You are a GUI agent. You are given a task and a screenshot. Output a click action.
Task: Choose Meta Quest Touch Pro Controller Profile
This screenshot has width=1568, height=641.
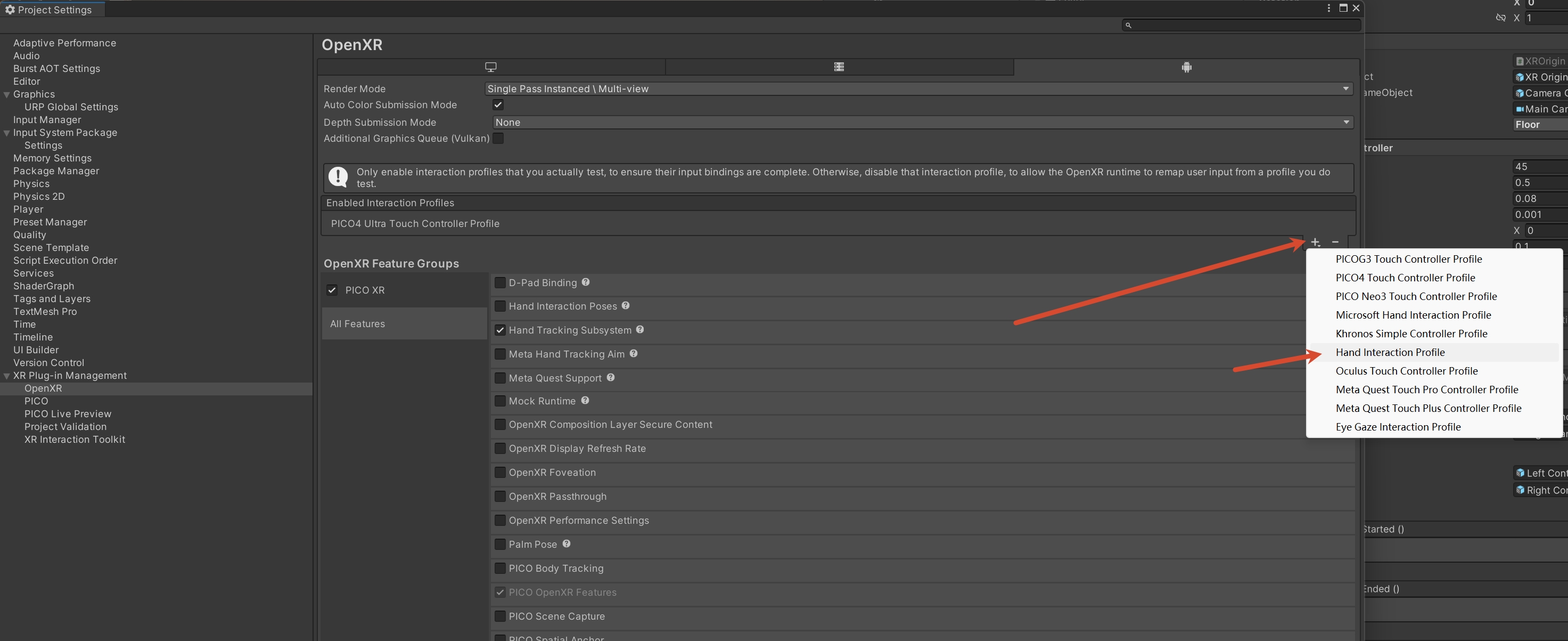(1433, 390)
